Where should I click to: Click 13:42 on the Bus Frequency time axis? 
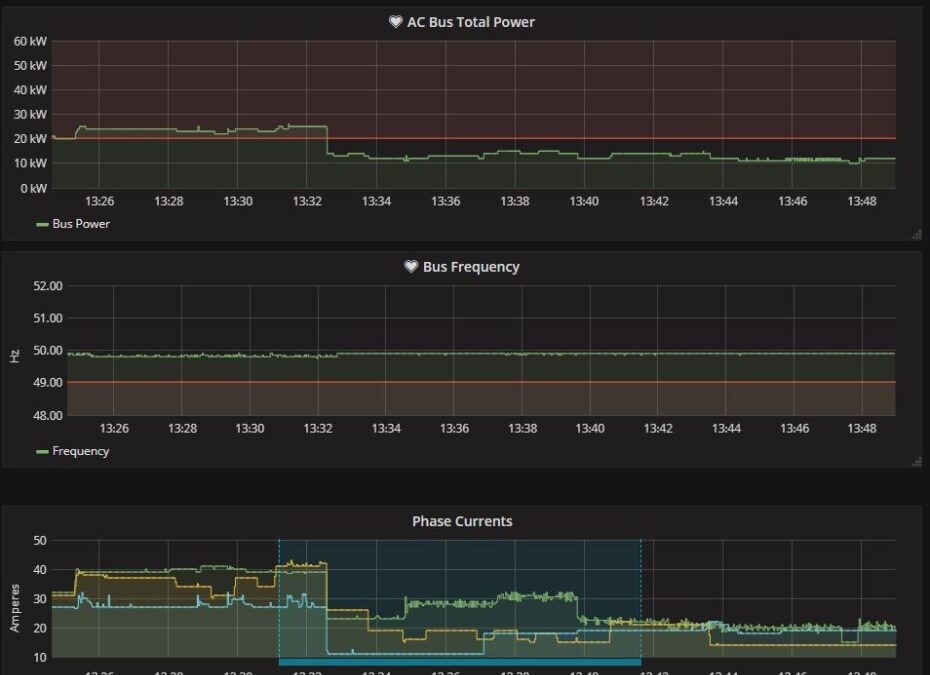pyautogui.click(x=658, y=428)
